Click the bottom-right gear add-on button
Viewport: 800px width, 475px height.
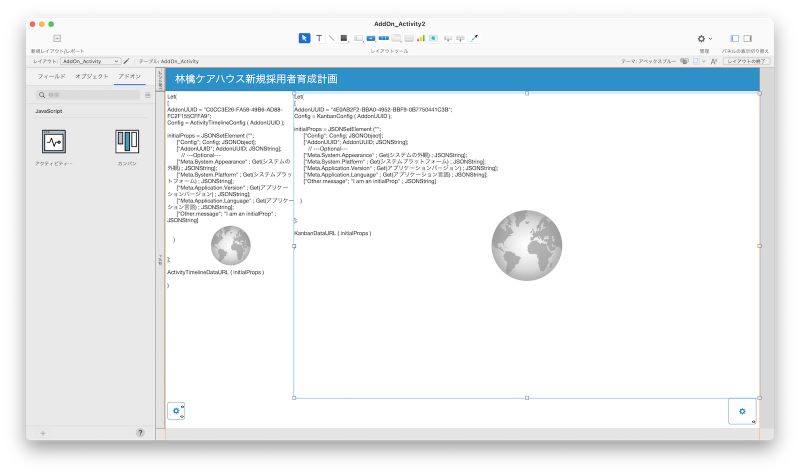(742, 411)
